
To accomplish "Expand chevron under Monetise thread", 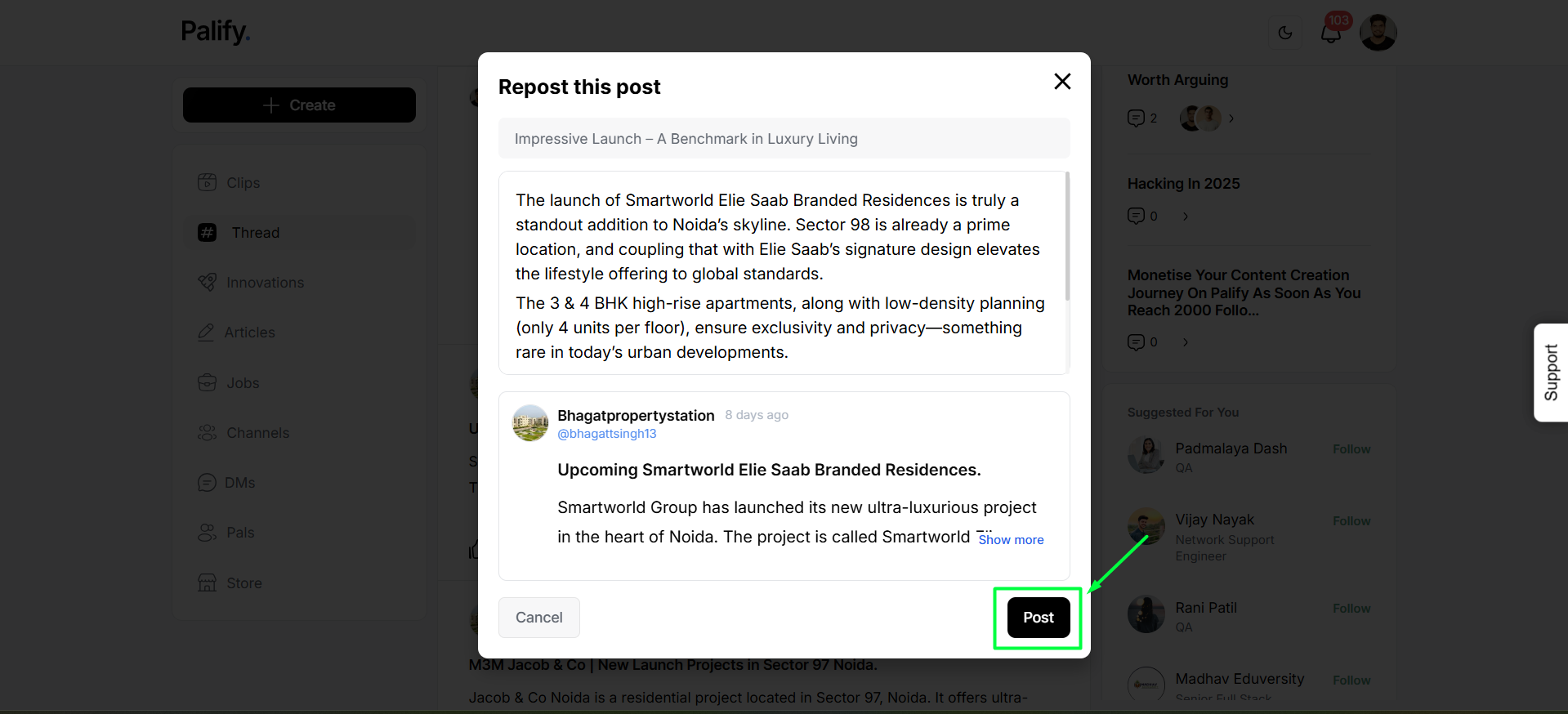I will [1186, 342].
